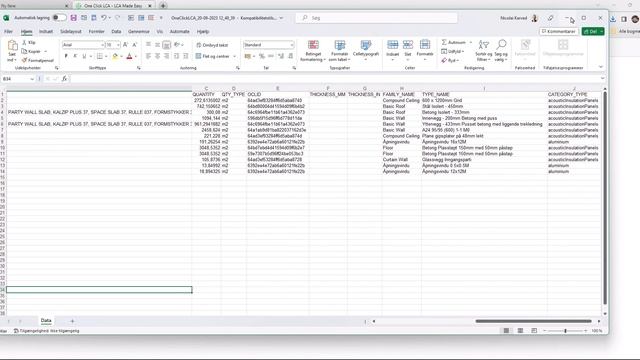Click the Autosum sigma button

[453, 42]
